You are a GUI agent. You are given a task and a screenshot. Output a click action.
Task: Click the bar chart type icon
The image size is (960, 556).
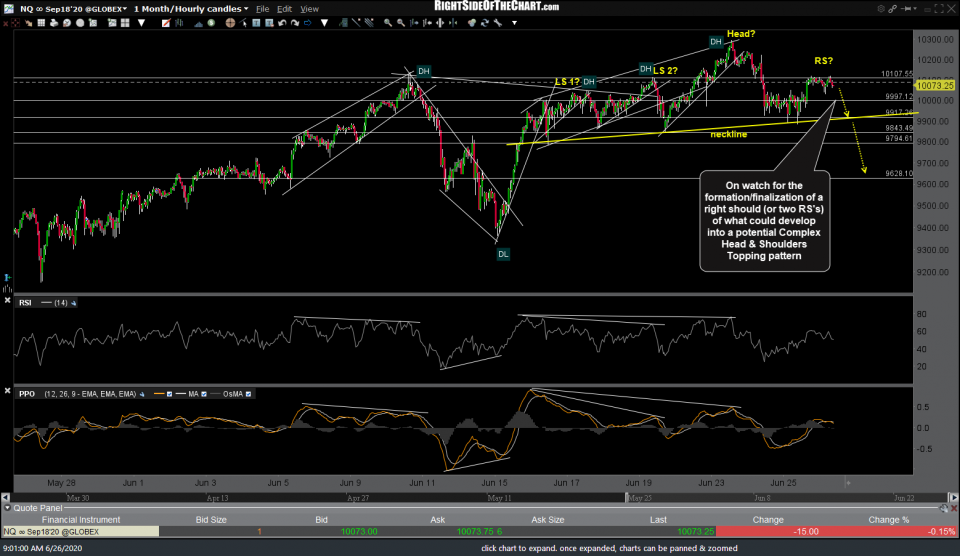pos(179,23)
